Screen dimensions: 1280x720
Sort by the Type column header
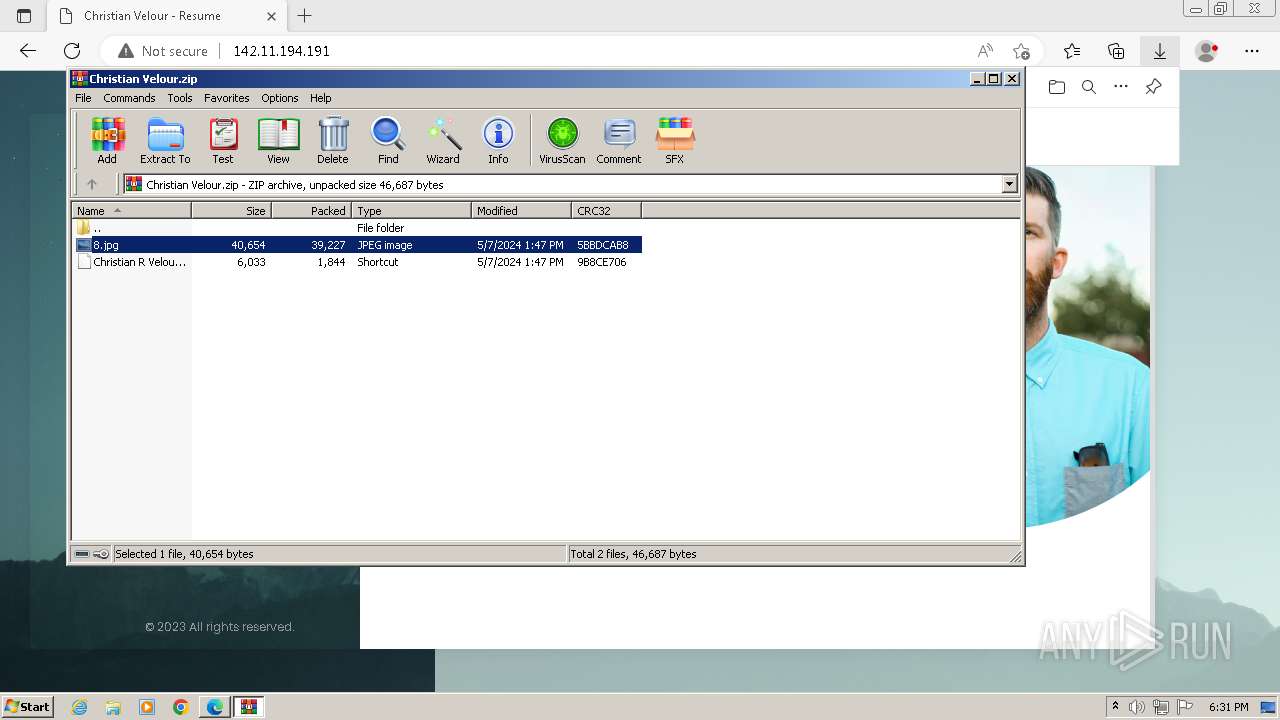pyautogui.click(x=411, y=210)
